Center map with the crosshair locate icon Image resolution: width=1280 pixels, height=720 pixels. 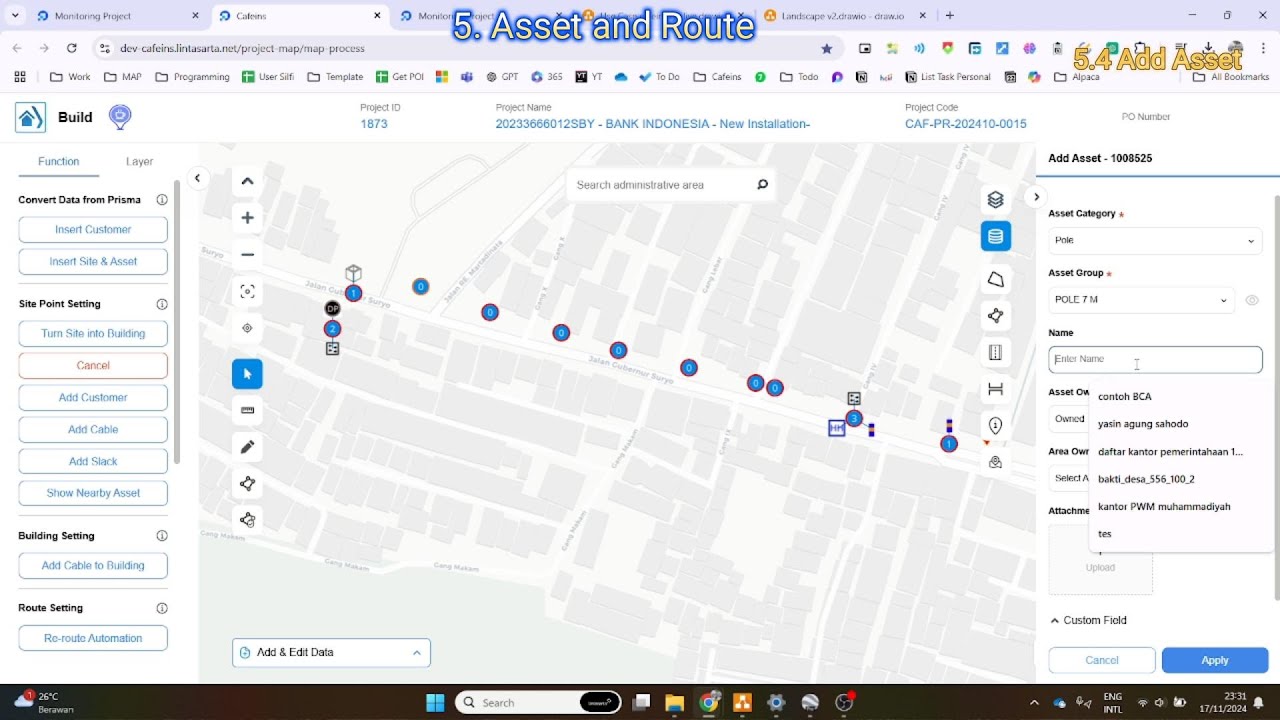point(248,328)
